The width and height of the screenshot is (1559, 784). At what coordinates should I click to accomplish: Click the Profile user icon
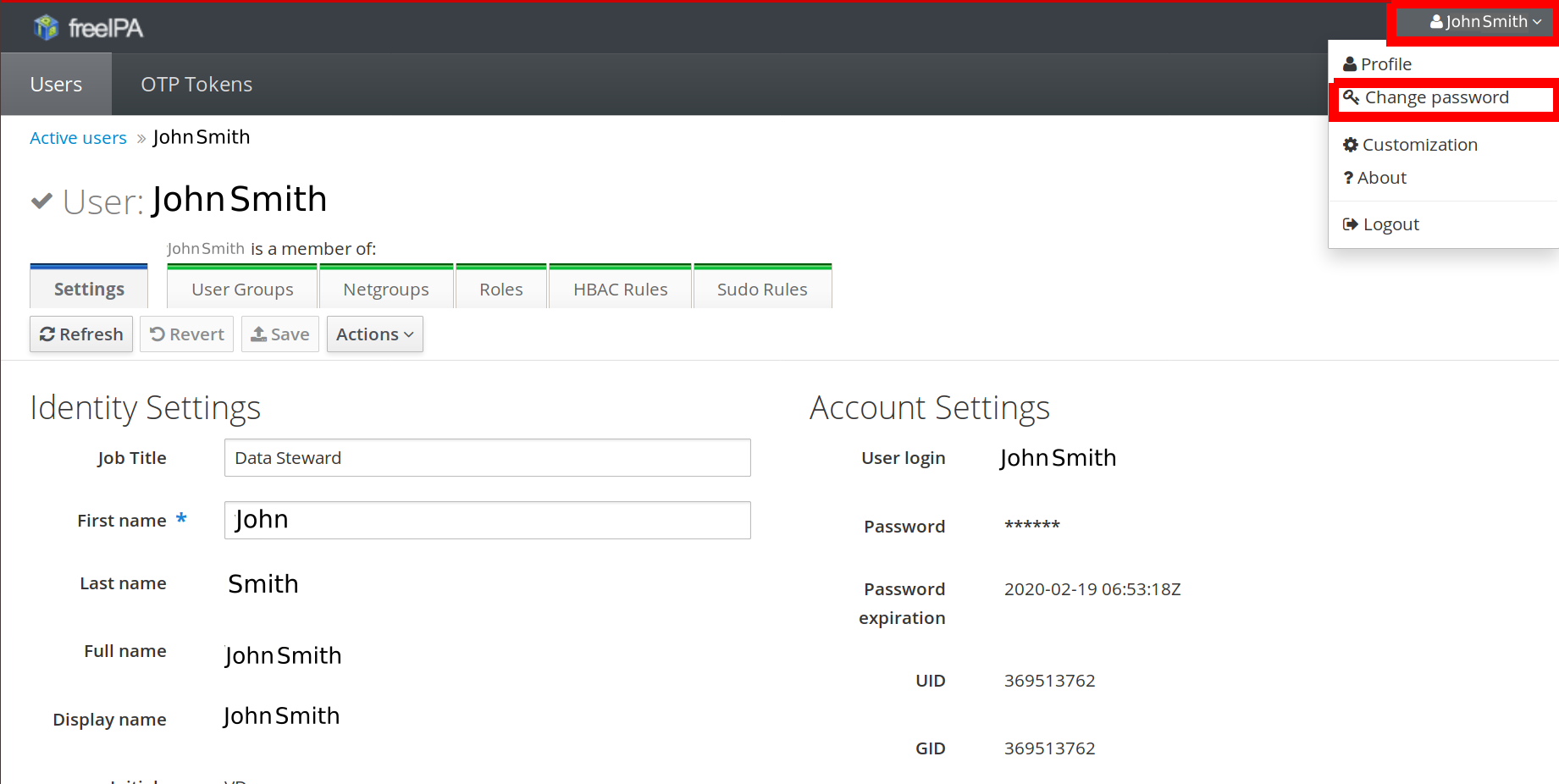1350,64
